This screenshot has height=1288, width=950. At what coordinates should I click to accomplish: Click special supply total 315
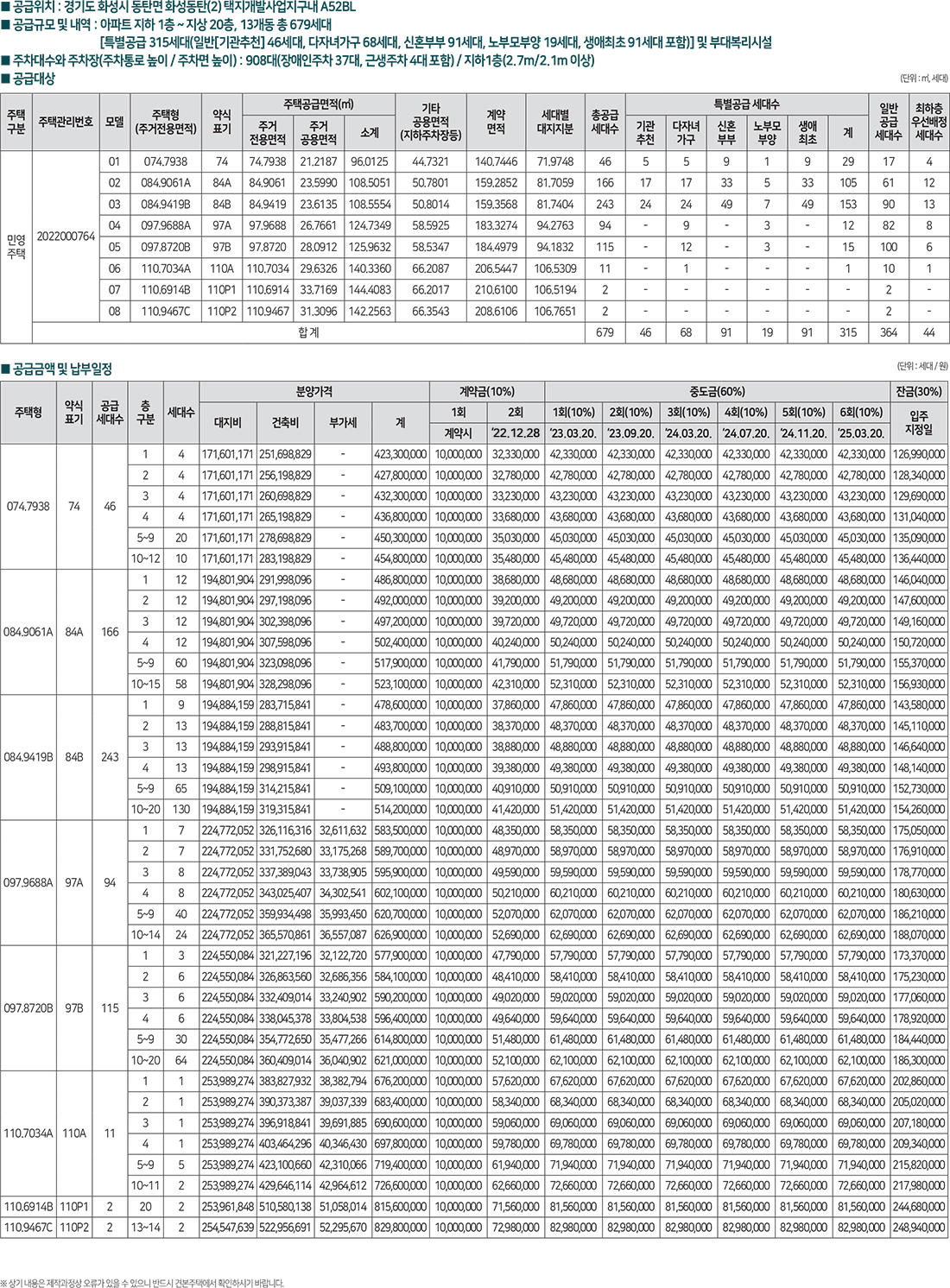(848, 332)
